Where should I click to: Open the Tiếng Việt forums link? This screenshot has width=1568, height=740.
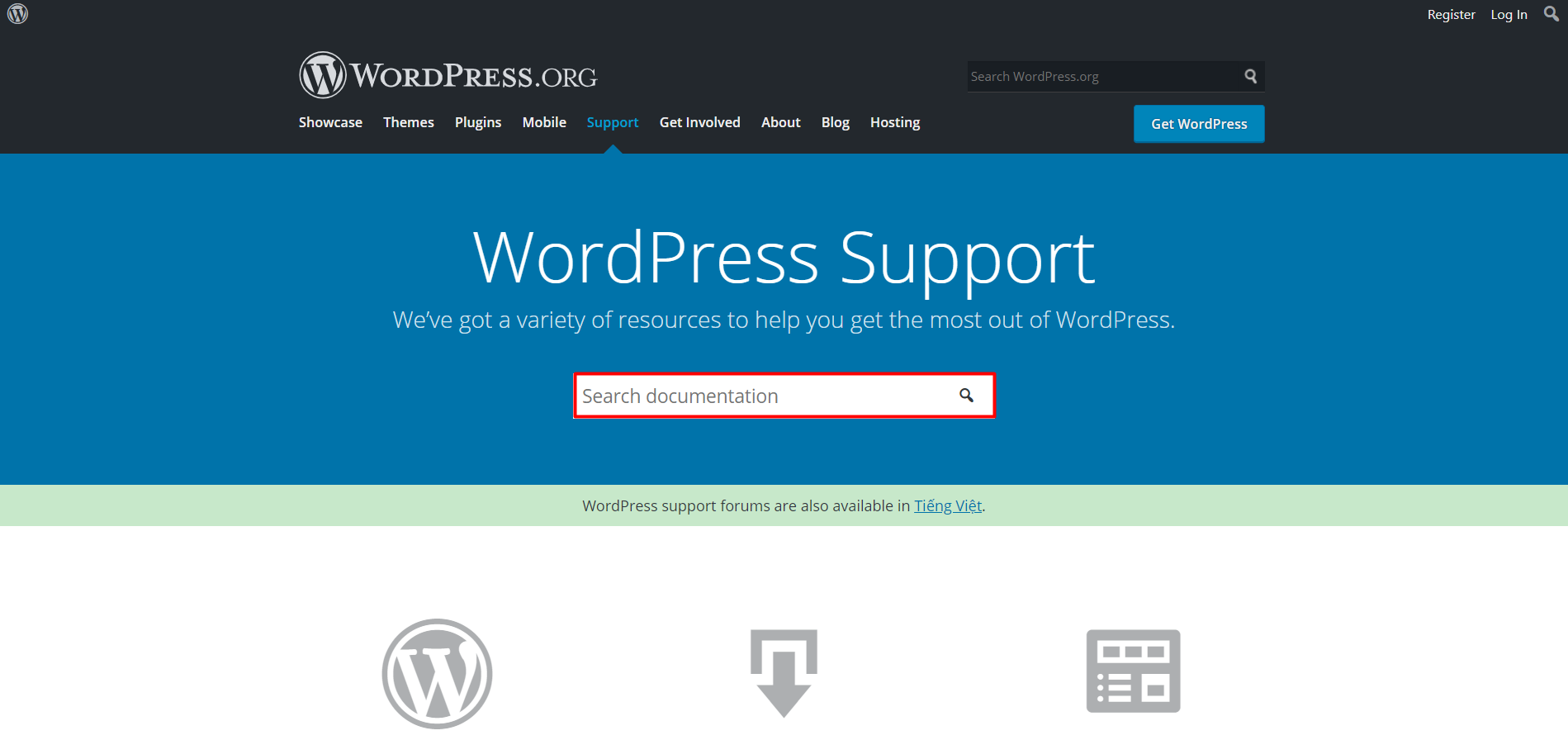[948, 505]
